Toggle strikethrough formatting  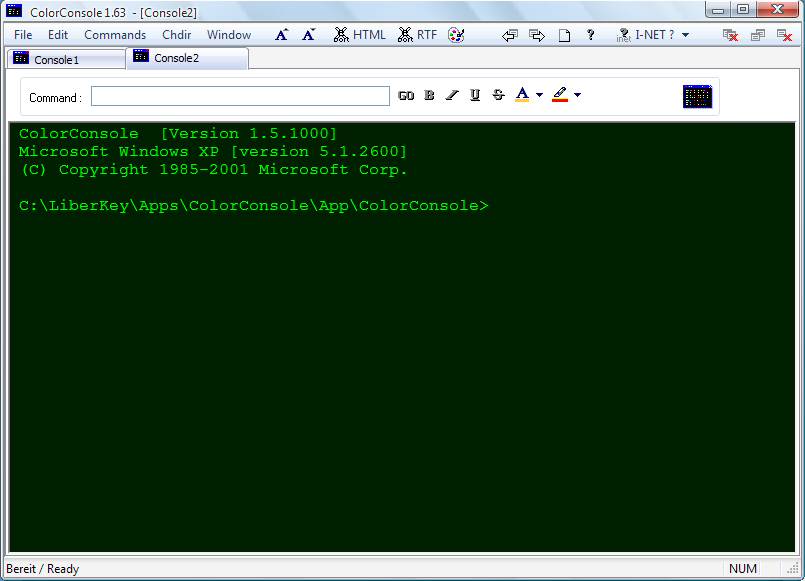498,95
